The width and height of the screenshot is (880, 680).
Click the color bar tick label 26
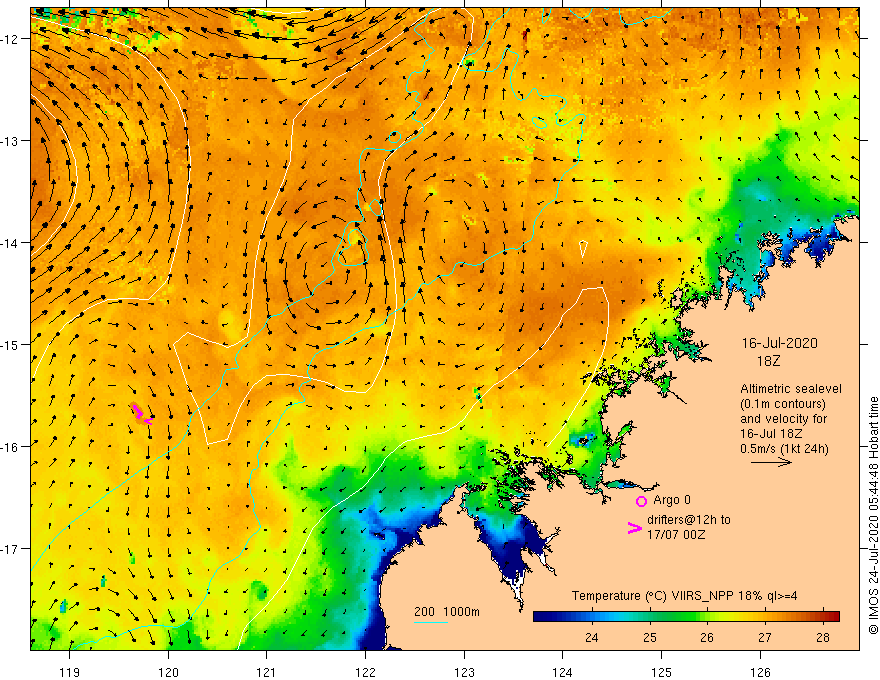pyautogui.click(x=707, y=637)
